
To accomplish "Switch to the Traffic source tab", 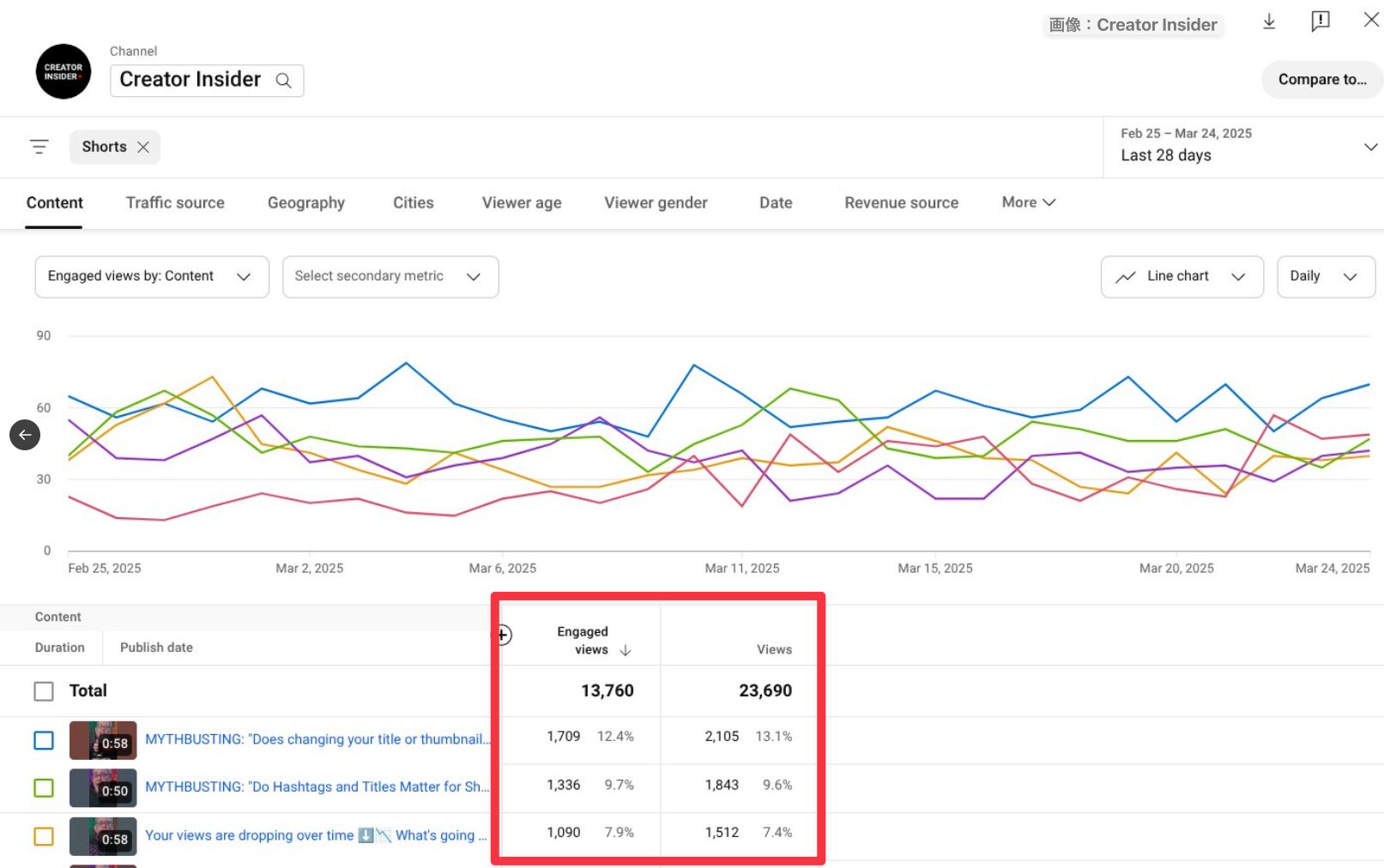I will (175, 203).
